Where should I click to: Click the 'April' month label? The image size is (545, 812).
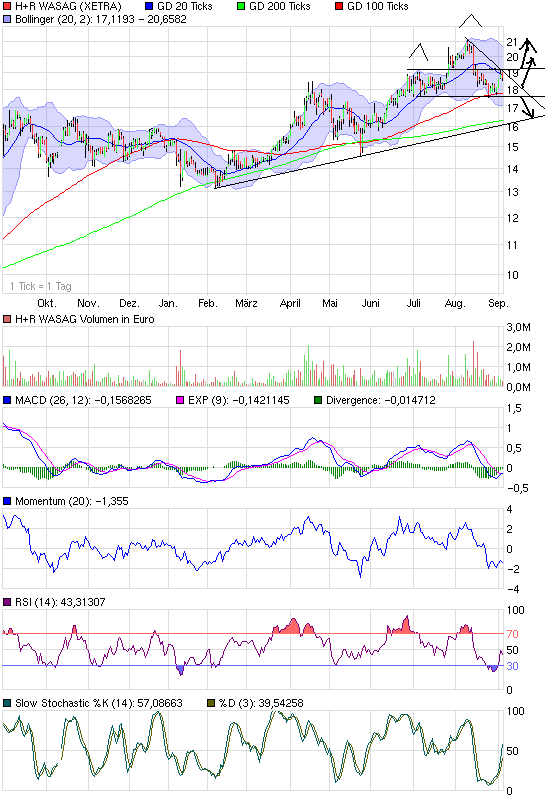pyautogui.click(x=290, y=303)
